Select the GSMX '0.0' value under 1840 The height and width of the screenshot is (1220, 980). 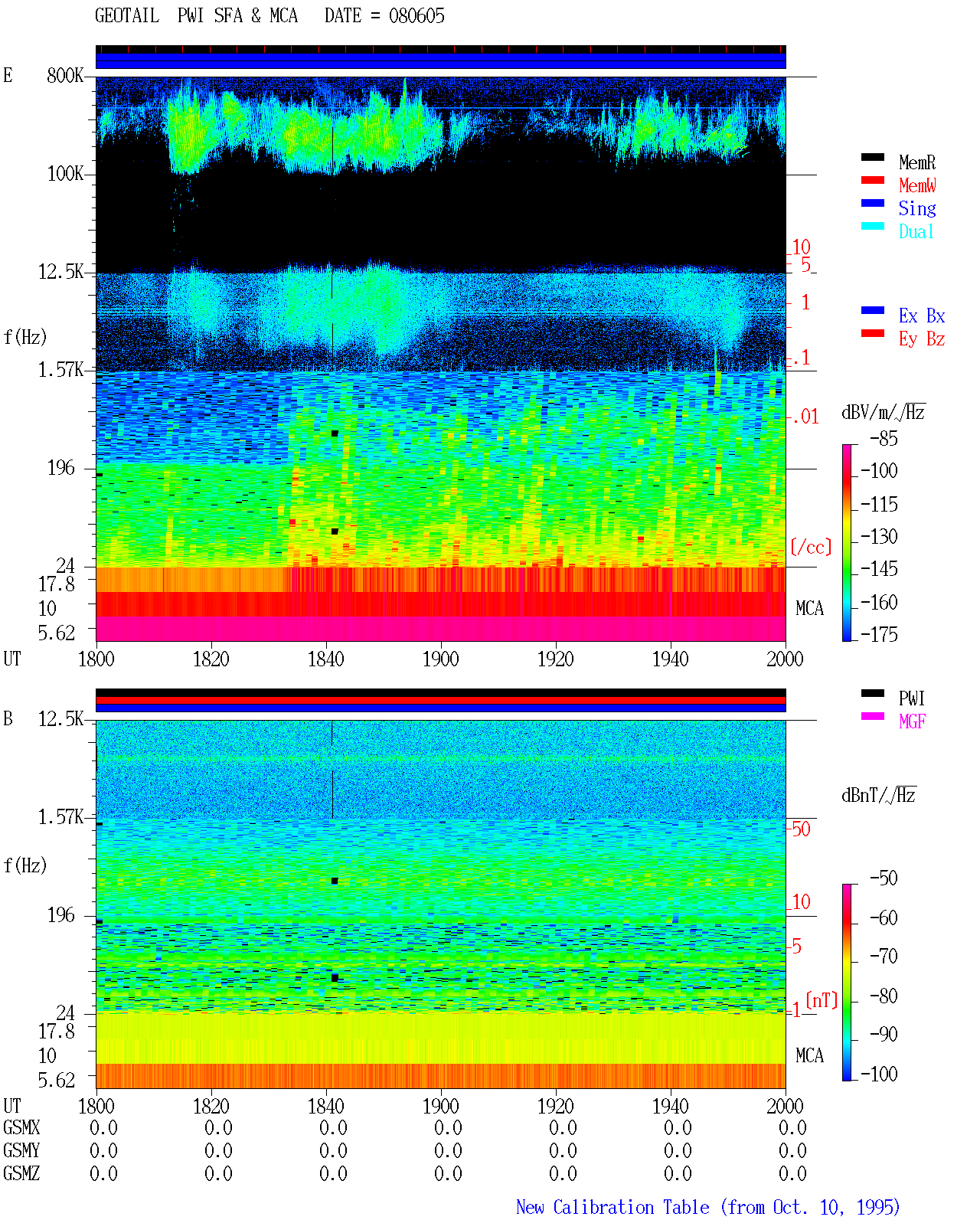click(333, 1127)
